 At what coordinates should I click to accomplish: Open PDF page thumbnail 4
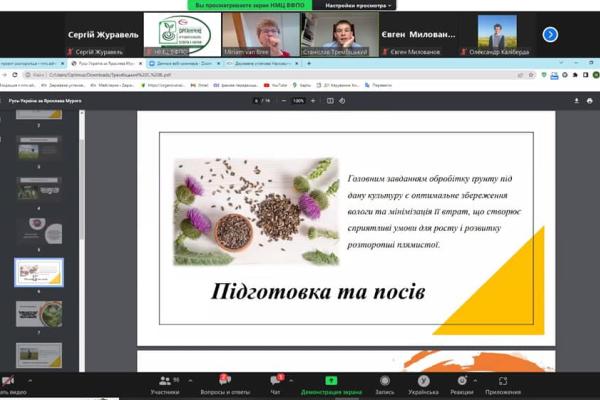[x=39, y=189]
